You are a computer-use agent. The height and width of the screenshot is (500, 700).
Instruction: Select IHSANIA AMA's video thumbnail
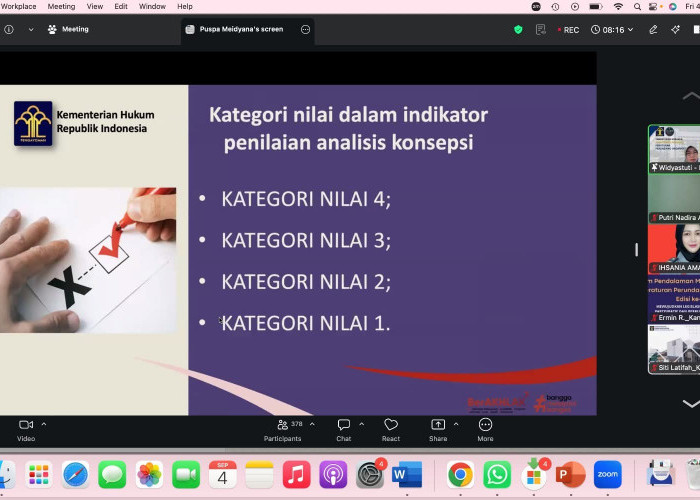674,249
